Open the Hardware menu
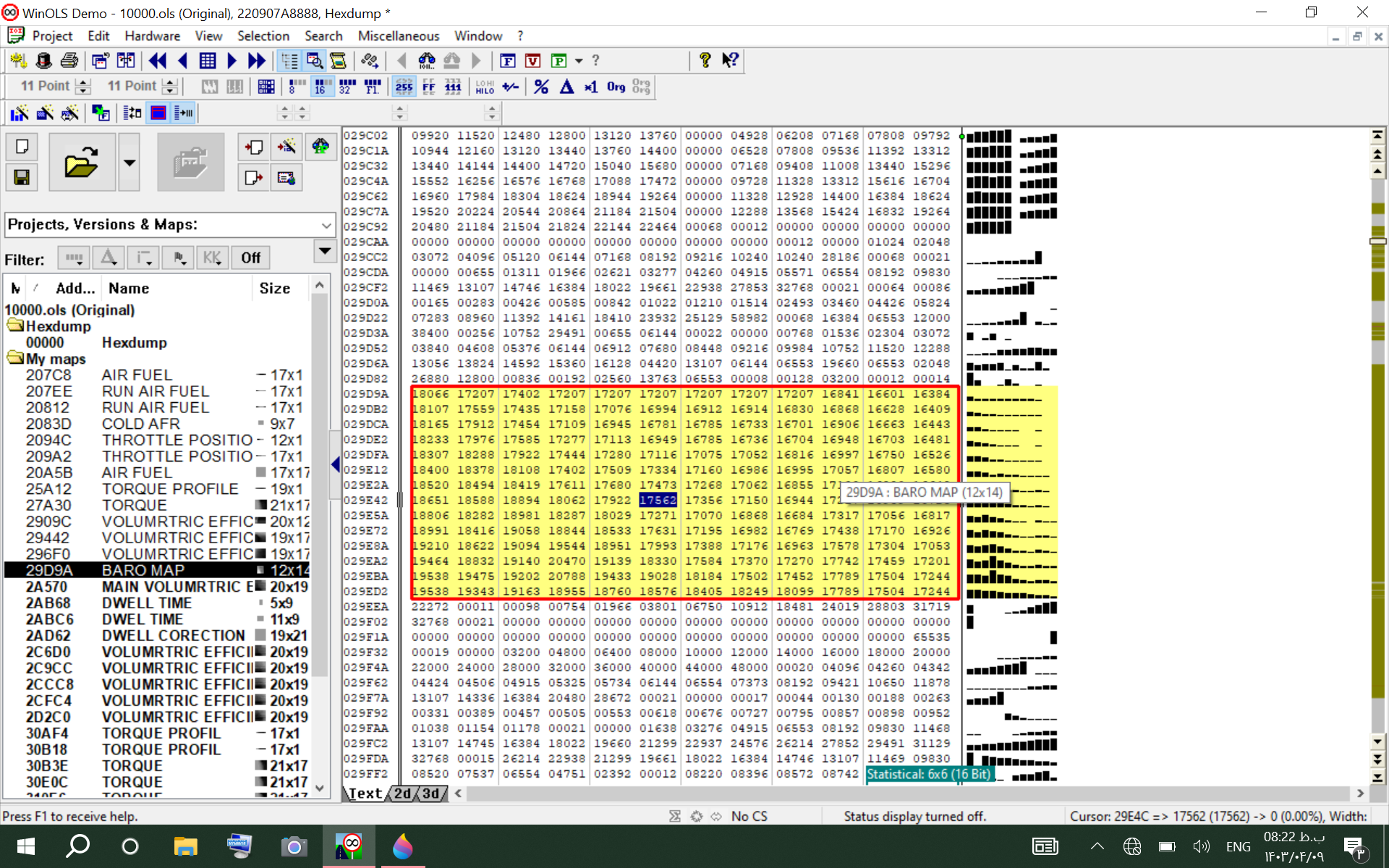The image size is (1389, 868). tap(152, 36)
